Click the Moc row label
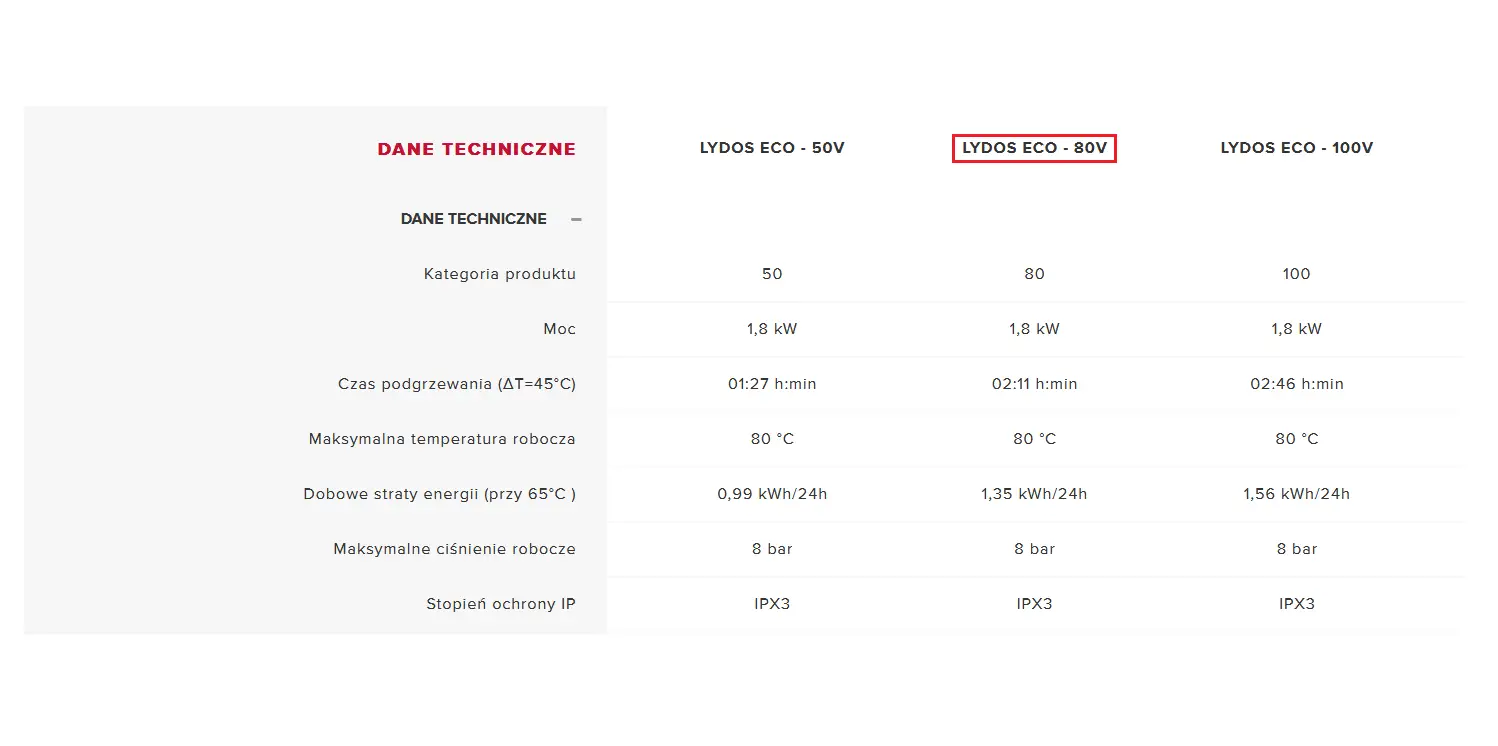 (560, 329)
